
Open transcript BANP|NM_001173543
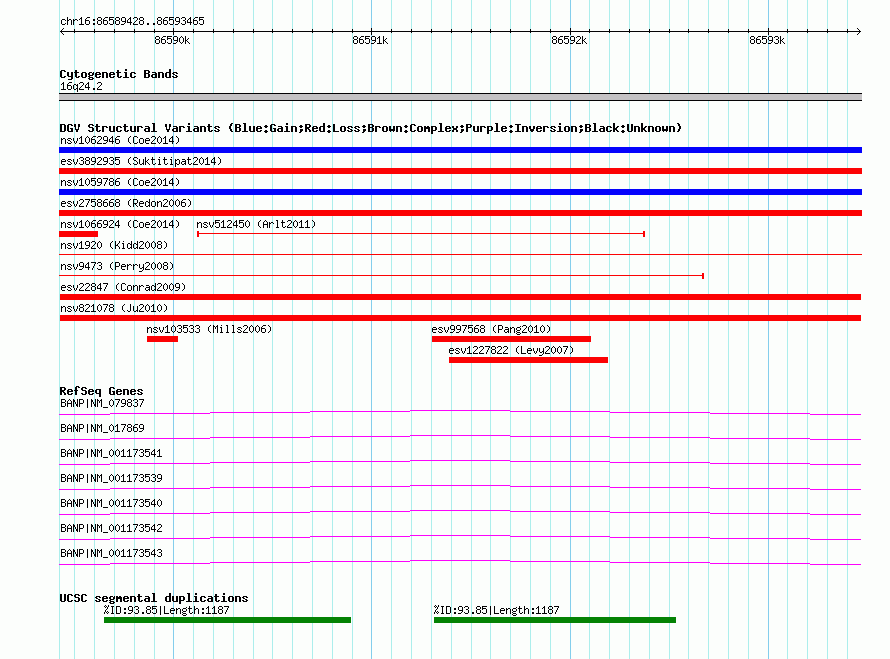click(x=111, y=553)
